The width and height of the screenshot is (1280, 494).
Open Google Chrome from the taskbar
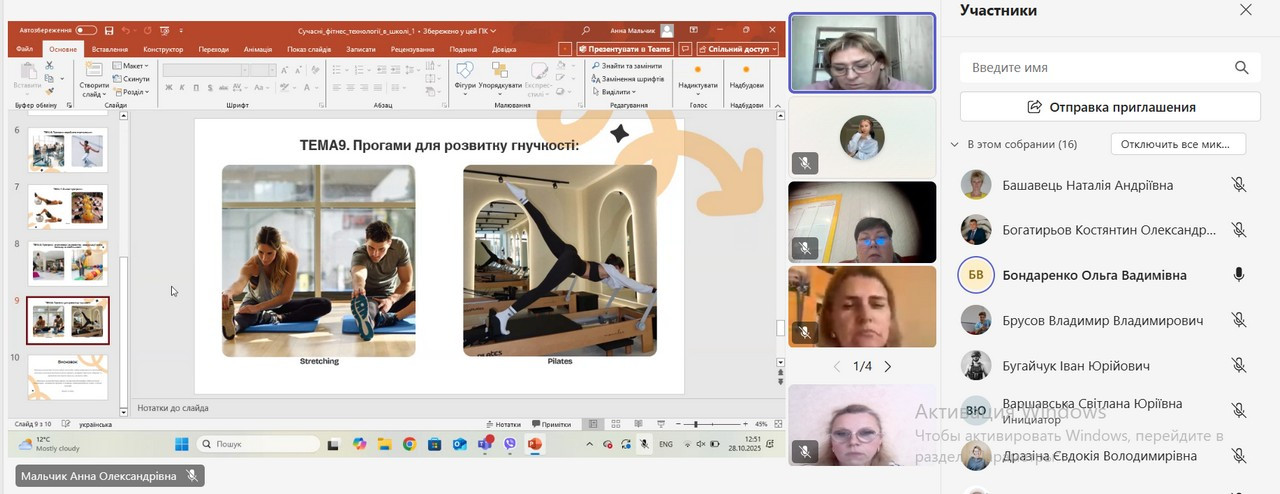409,444
